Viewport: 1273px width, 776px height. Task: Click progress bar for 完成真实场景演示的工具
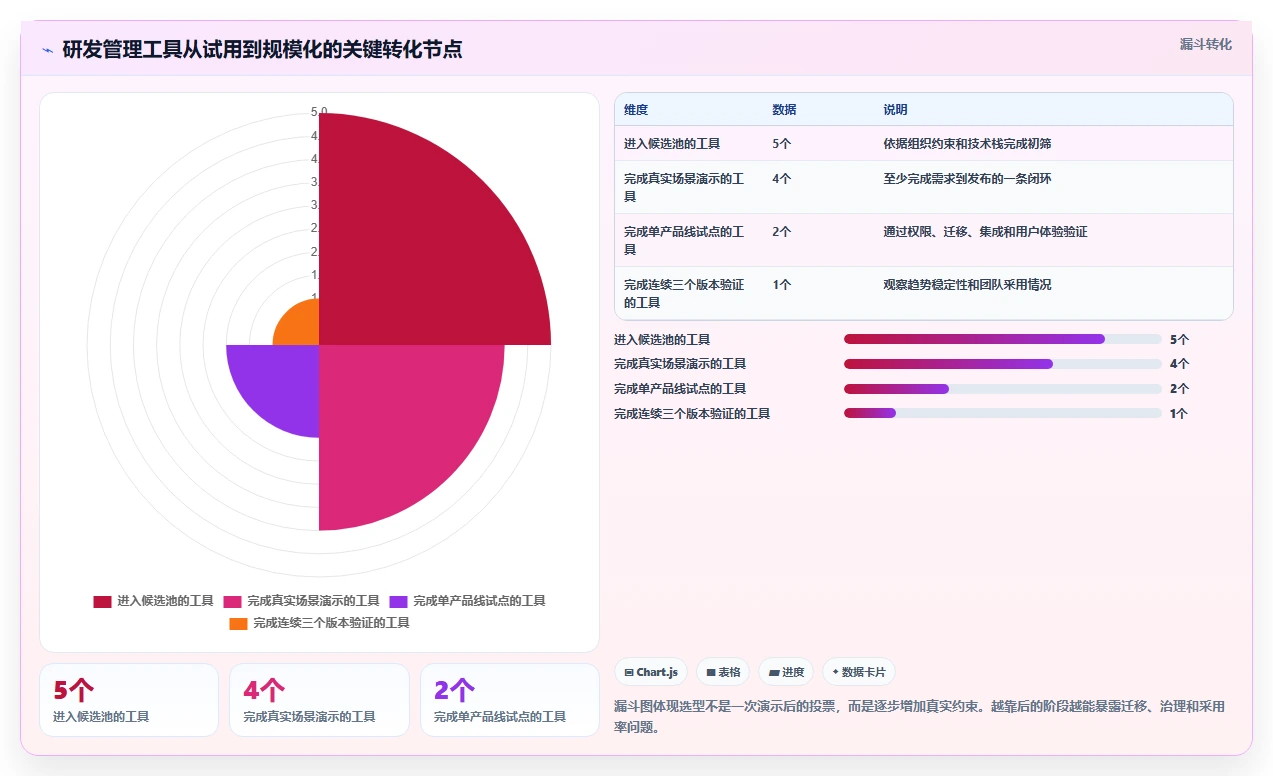1003,364
